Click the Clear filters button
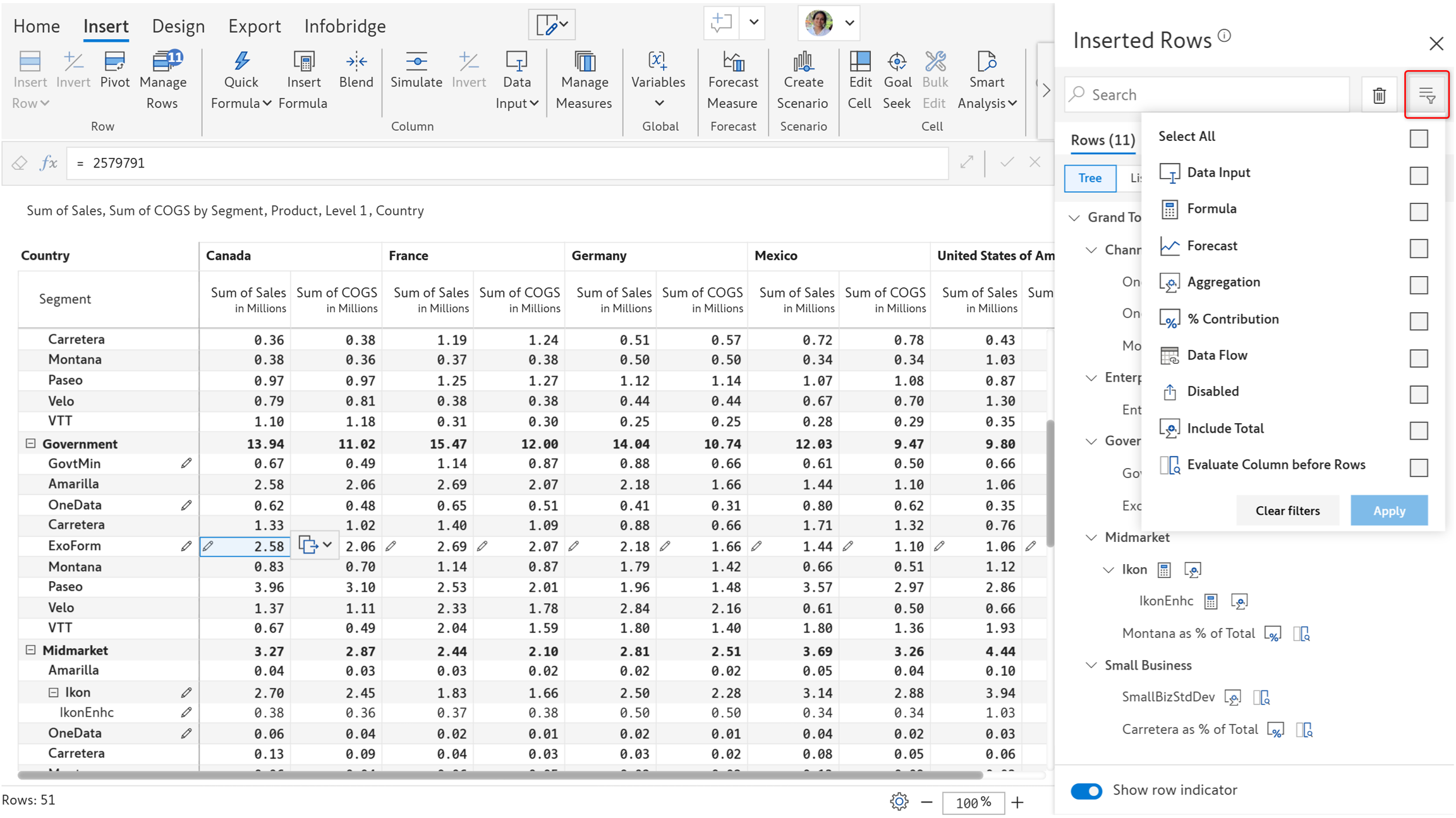 [1287, 510]
